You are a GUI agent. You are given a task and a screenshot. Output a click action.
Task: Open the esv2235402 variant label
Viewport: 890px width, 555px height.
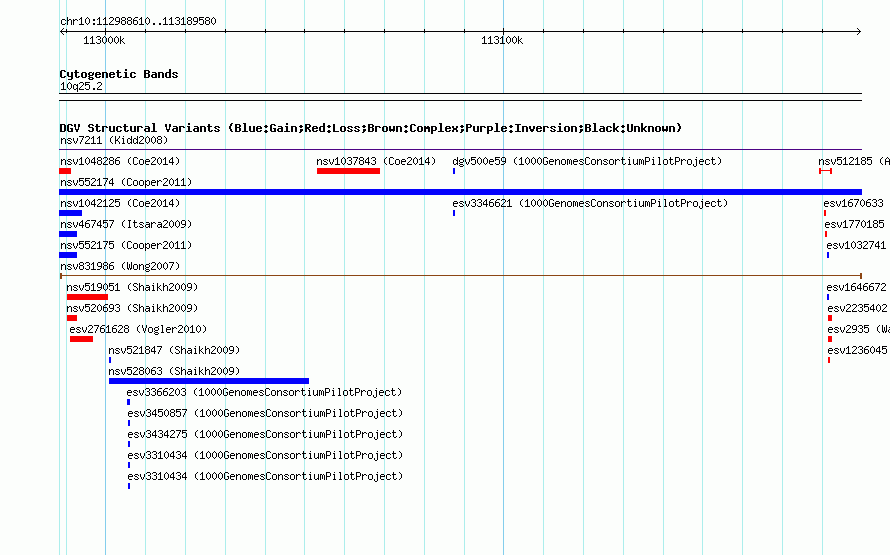point(857,308)
